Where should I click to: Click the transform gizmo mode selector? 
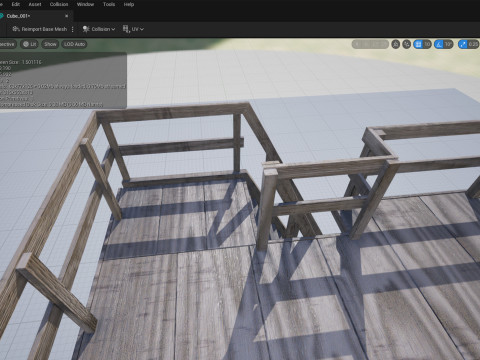pyautogui.click(x=370, y=44)
